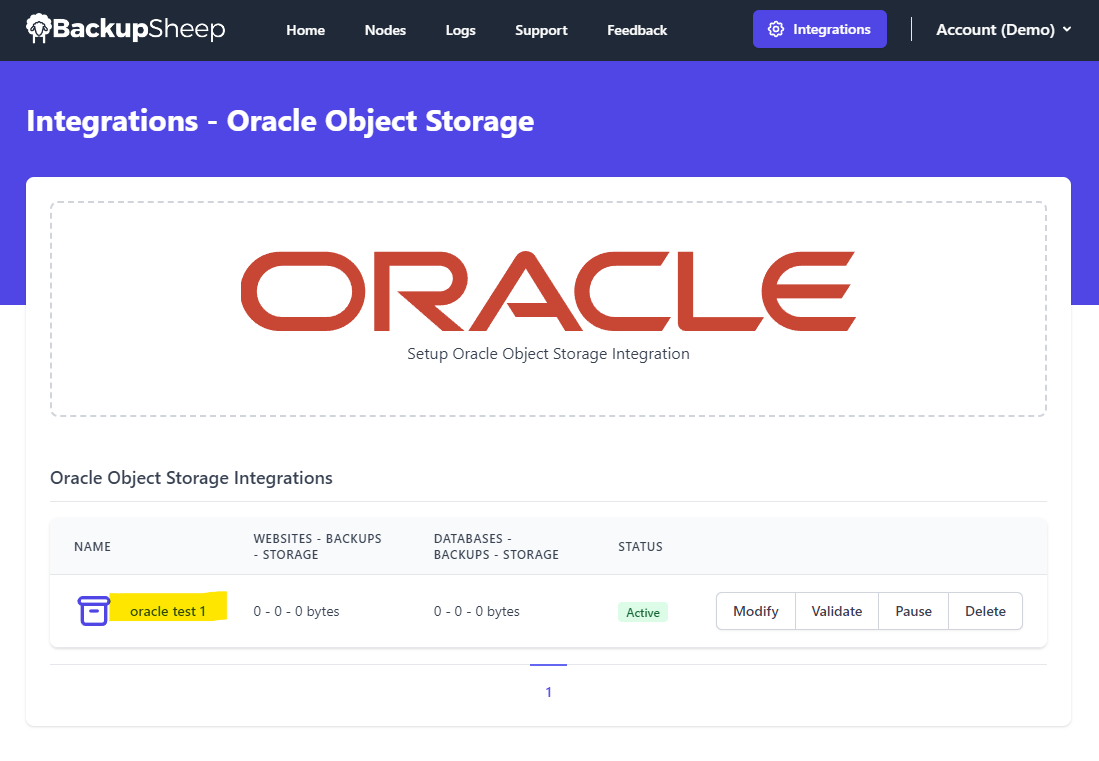Click Setup Oracle Object Storage Integration link
Screen dimensions: 1099x761
pyautogui.click(x=548, y=354)
